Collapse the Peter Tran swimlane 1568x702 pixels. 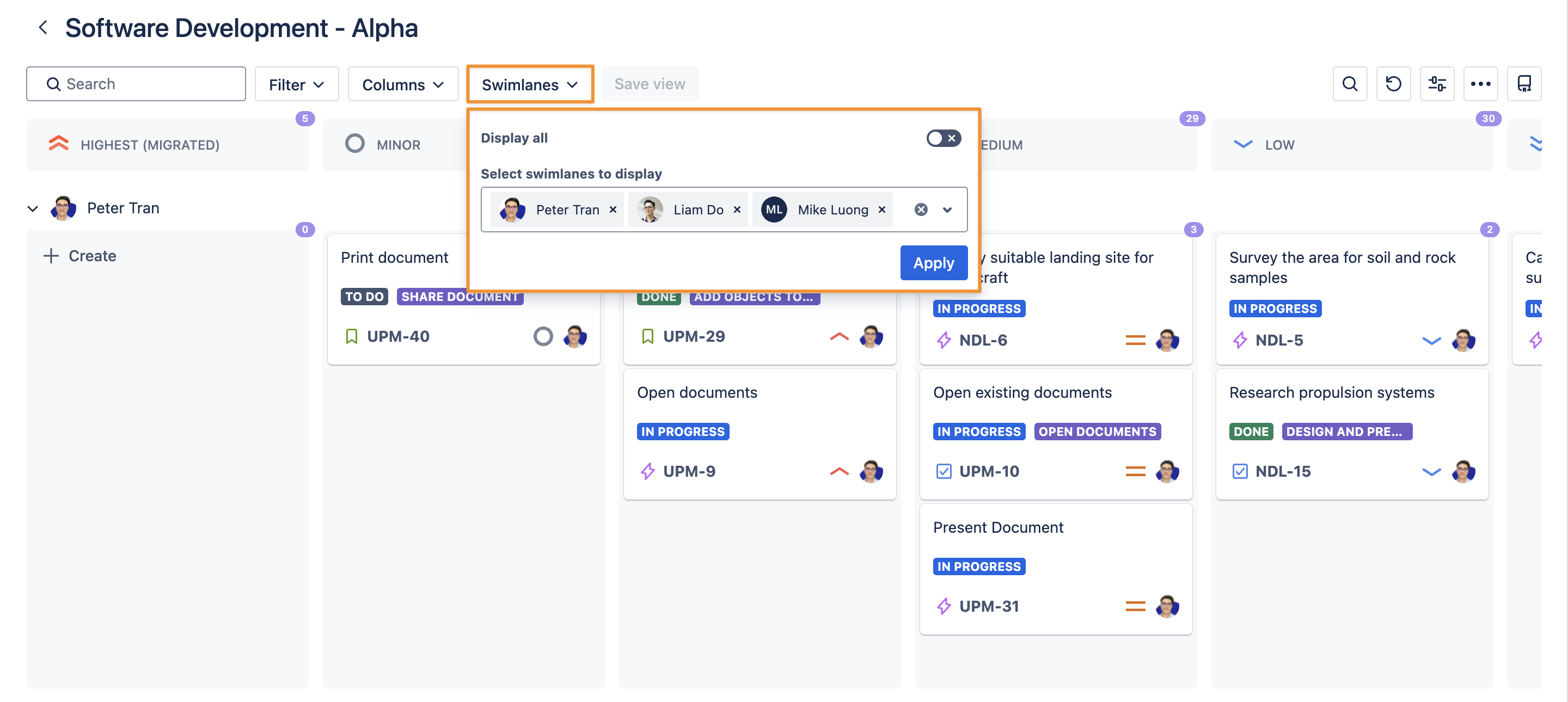click(x=33, y=208)
